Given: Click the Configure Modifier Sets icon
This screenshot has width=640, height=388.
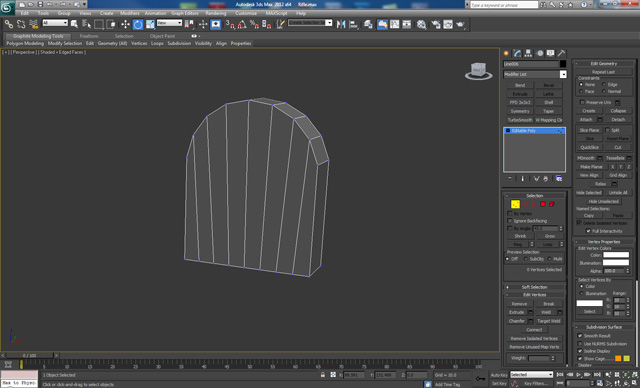Looking at the screenshot, I should coord(559,179).
